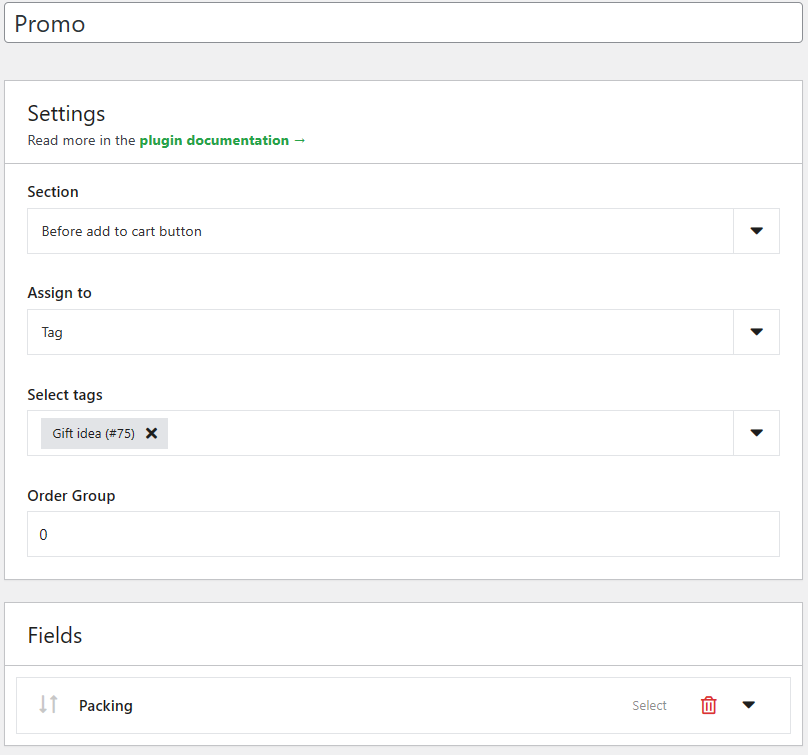Click empty space in the Select tags box

(450, 433)
